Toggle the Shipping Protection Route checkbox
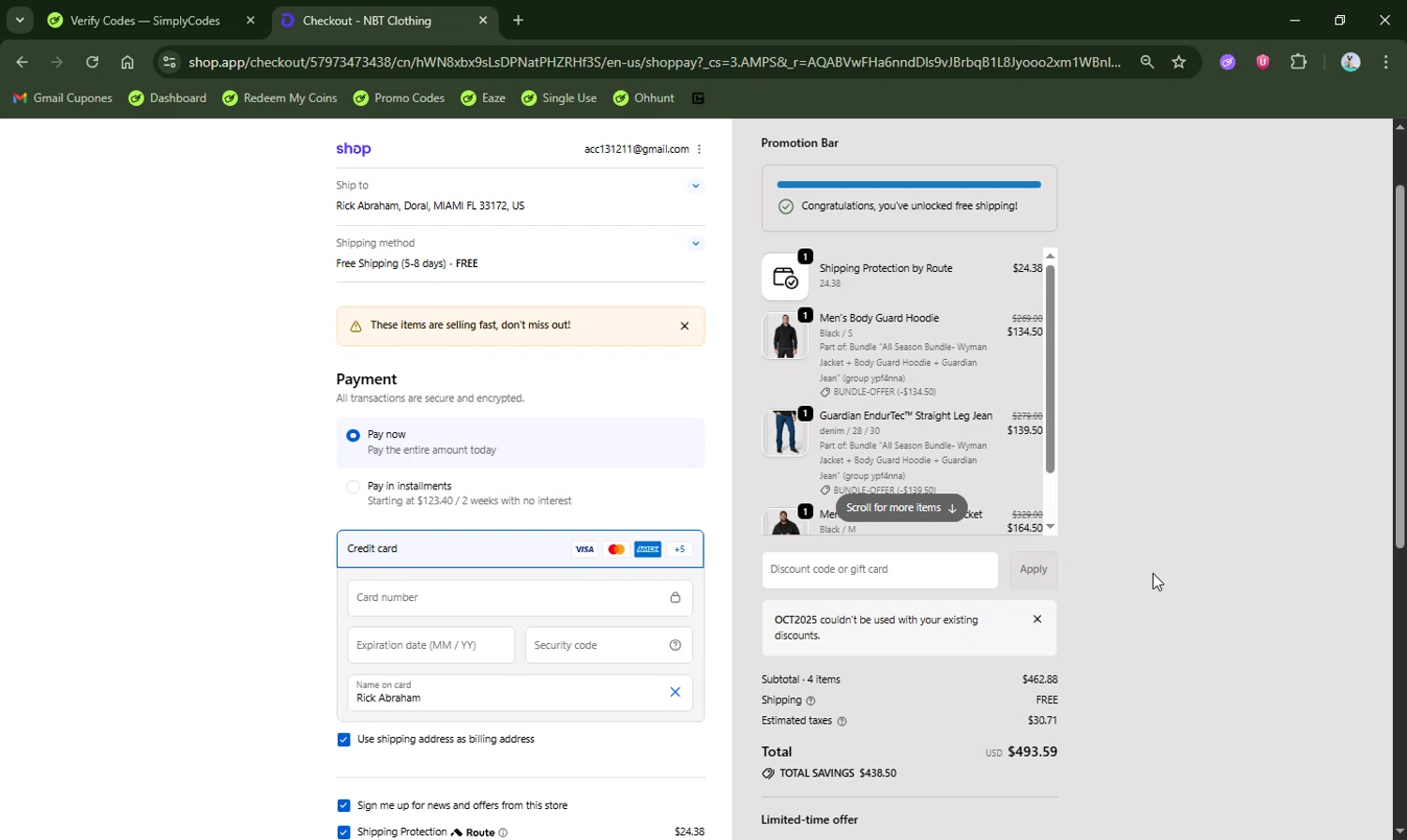The width and height of the screenshot is (1407, 840). tap(343, 832)
